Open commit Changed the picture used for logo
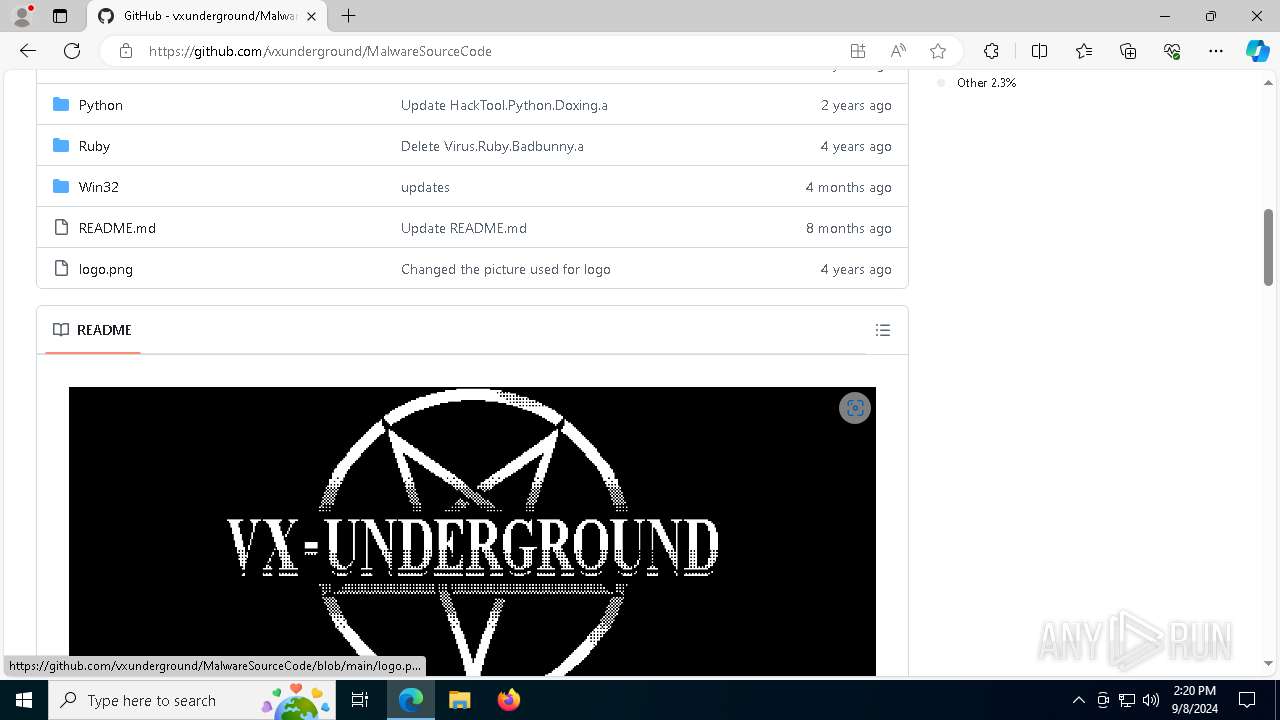The width and height of the screenshot is (1280, 720). click(x=506, y=269)
